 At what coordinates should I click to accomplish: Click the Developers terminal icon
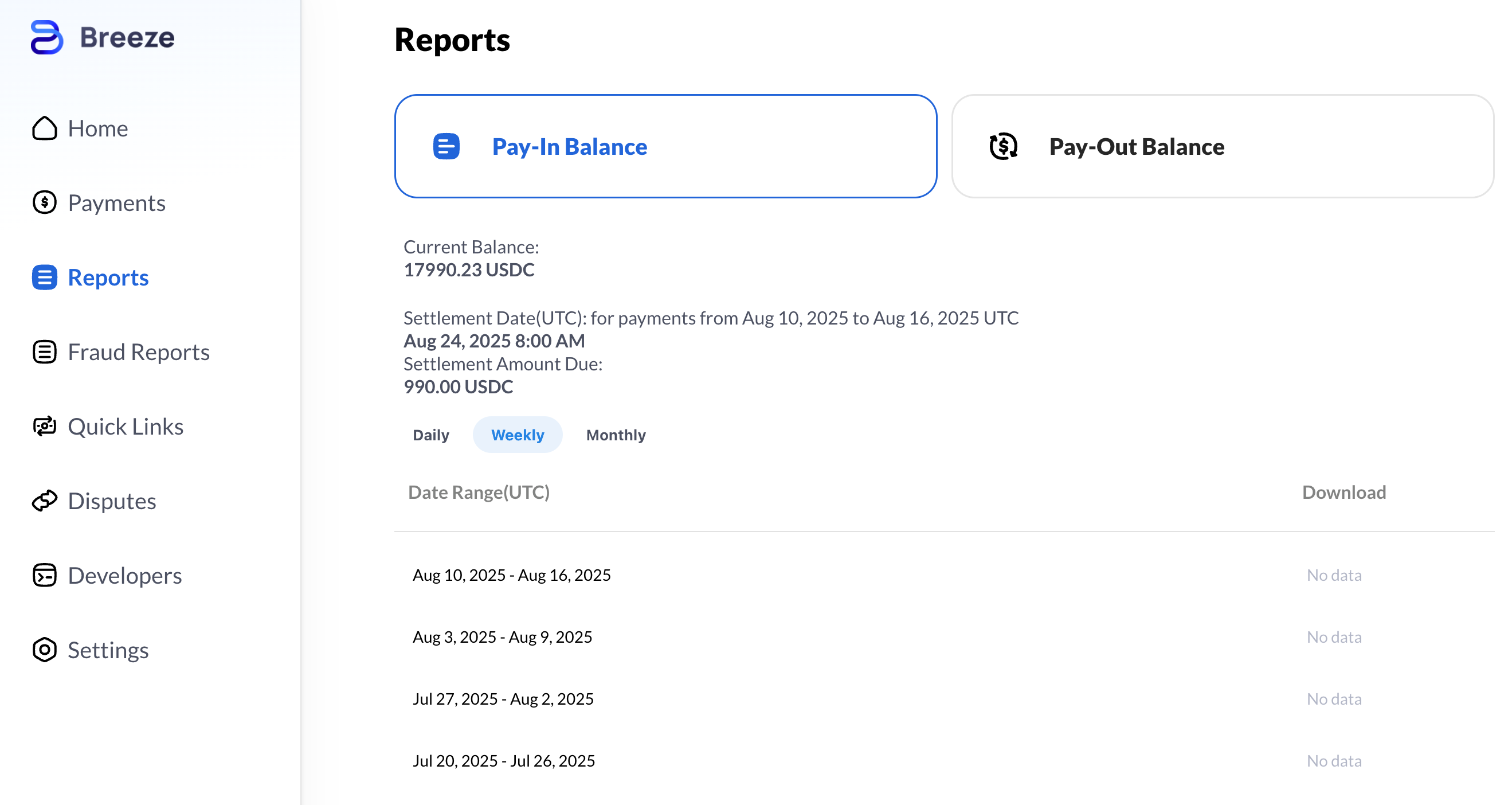[45, 576]
